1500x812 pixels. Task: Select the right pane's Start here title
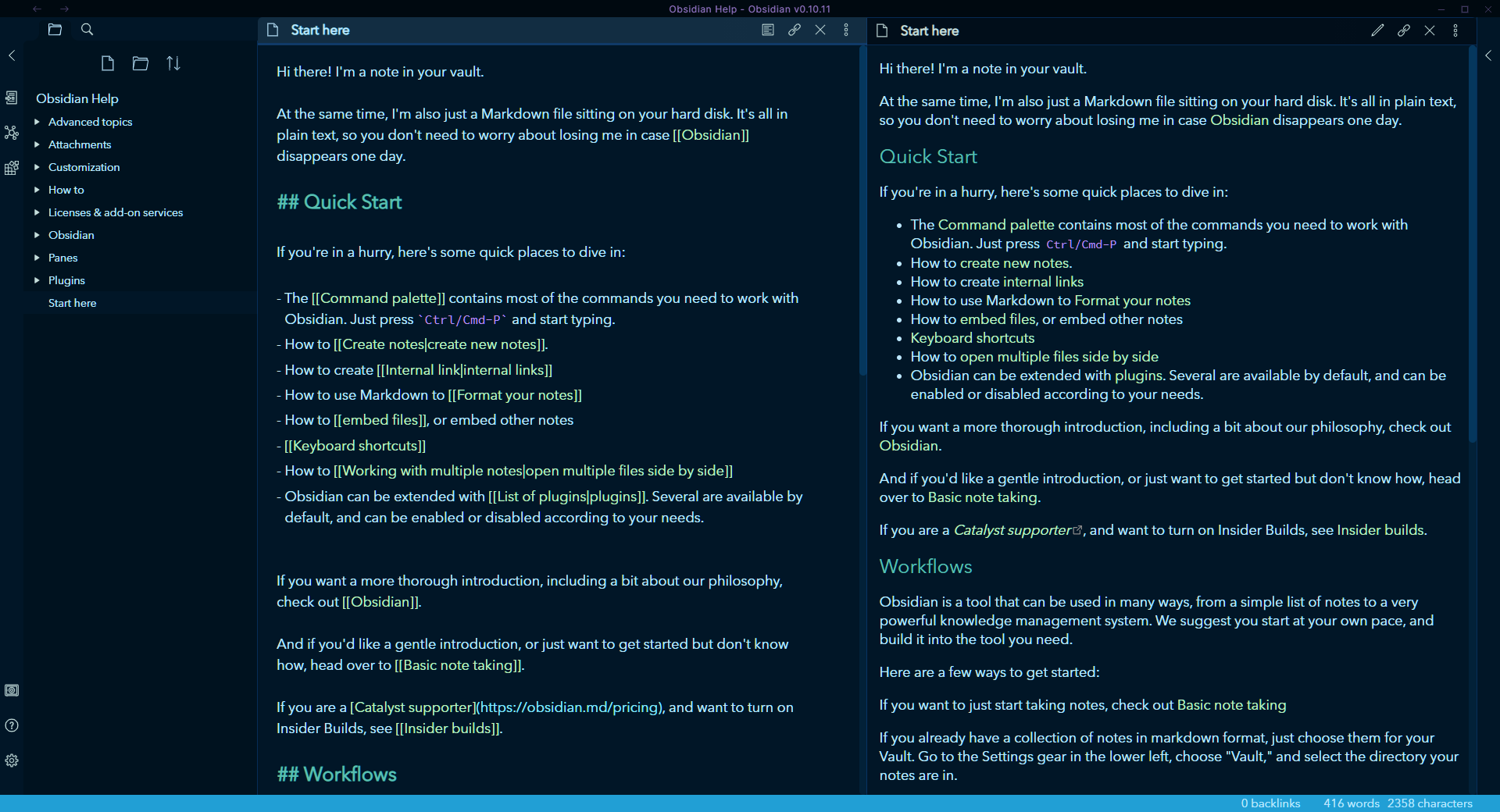(930, 30)
